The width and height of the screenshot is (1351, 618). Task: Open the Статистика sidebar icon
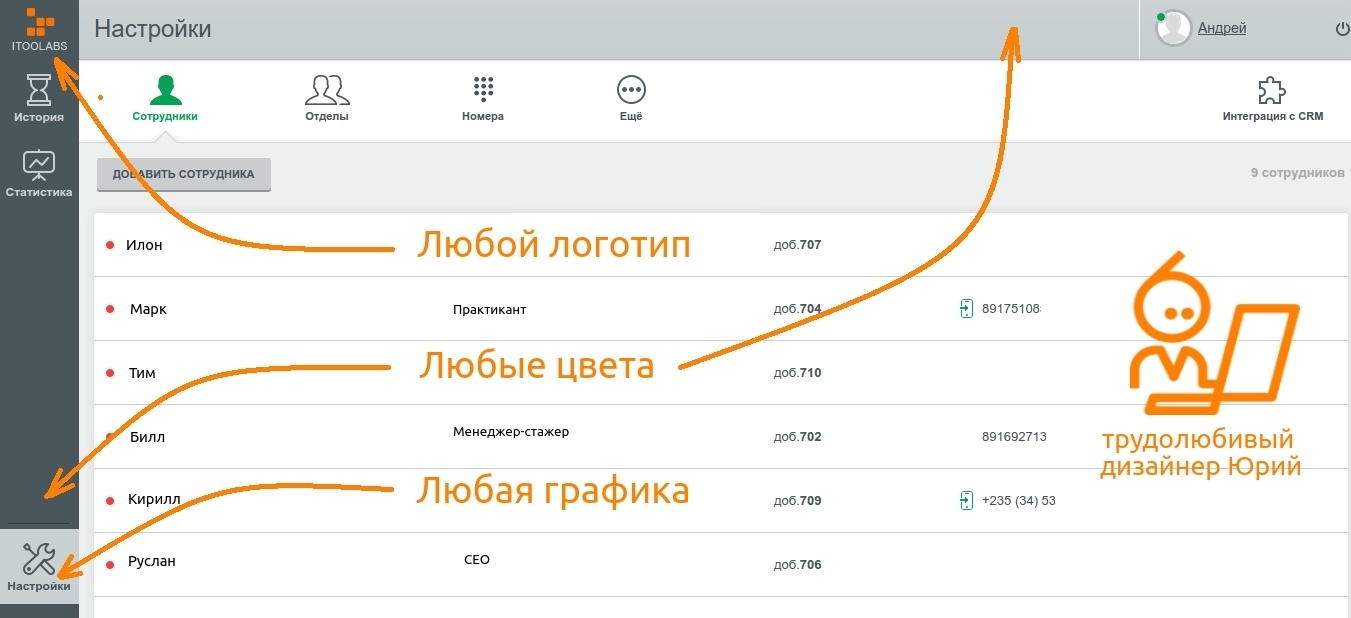click(x=39, y=172)
